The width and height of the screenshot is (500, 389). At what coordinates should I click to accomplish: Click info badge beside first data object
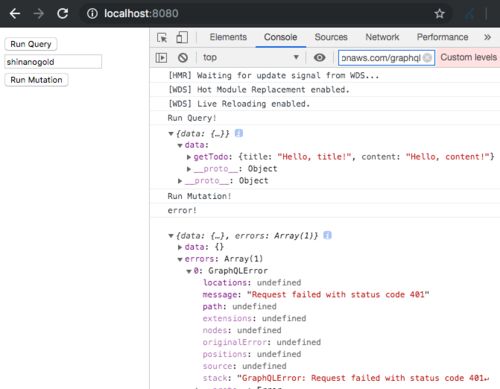click(239, 133)
